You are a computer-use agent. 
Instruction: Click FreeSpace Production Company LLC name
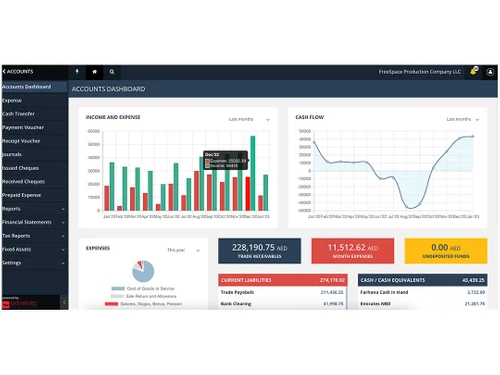420,72
